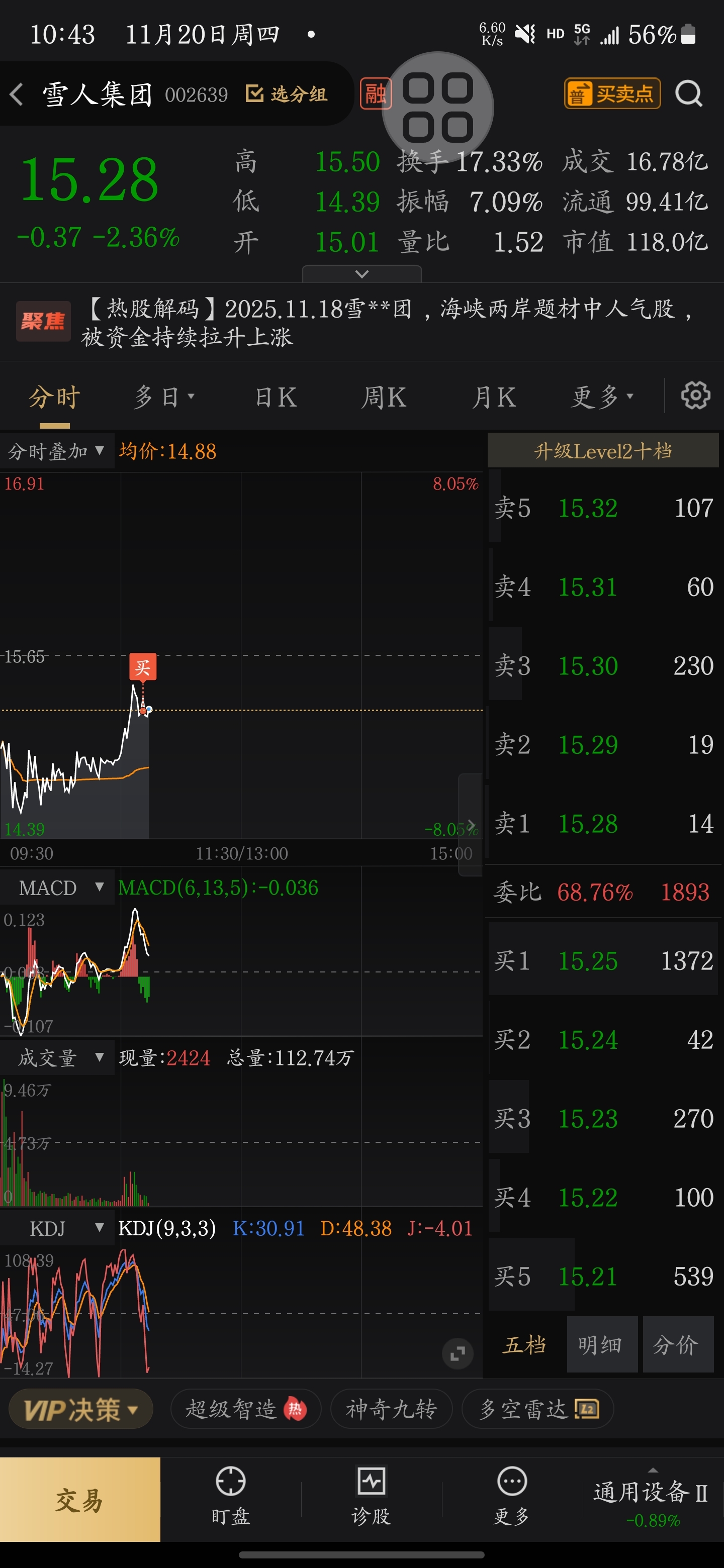Screen dimensions: 724x1568
Task: Select buy row 买5 at 15.21
Action: pos(603,1276)
